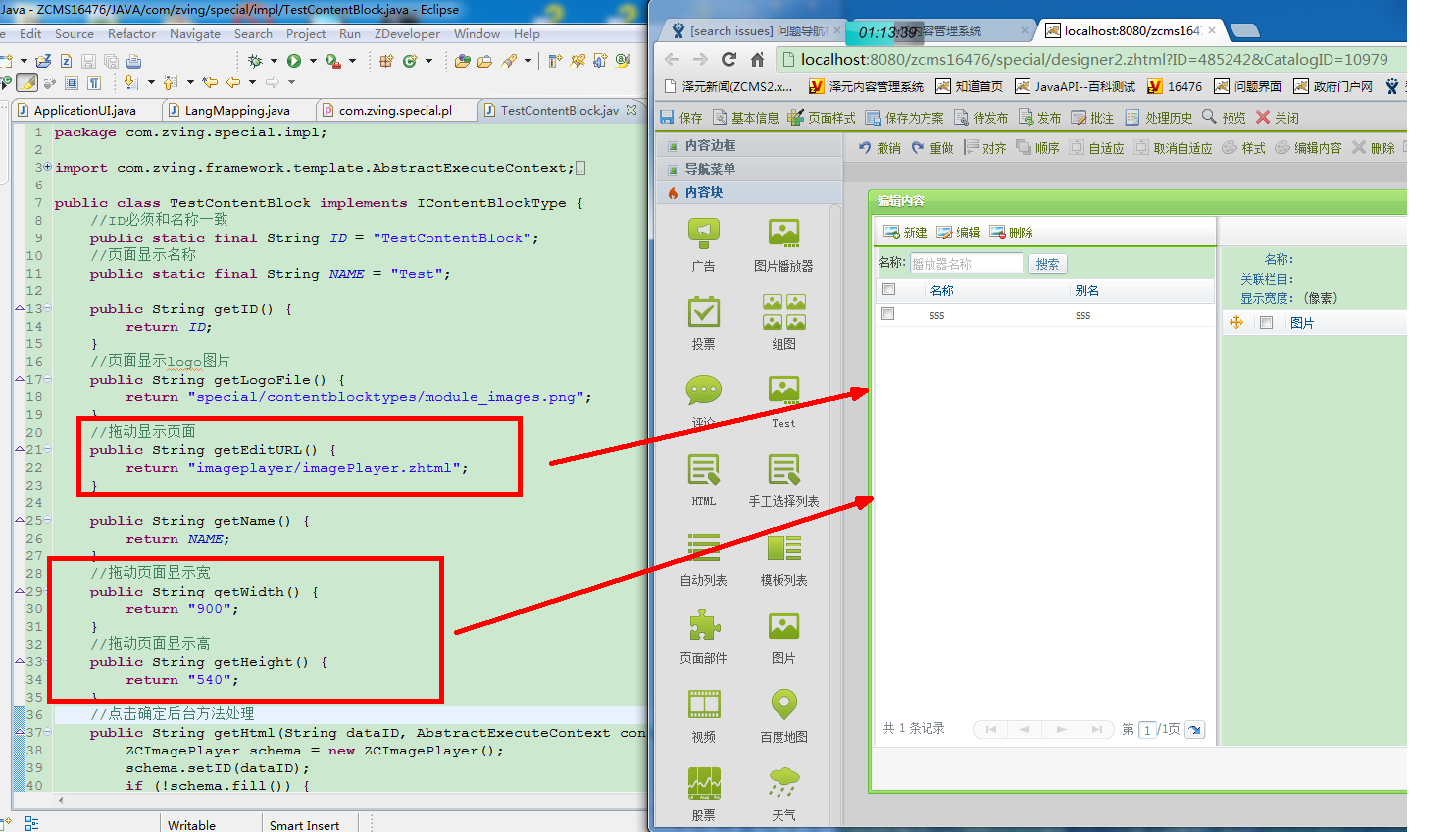Screen dimensions: 1432x832
Task: Click 新建 to create a new player
Action: (905, 232)
